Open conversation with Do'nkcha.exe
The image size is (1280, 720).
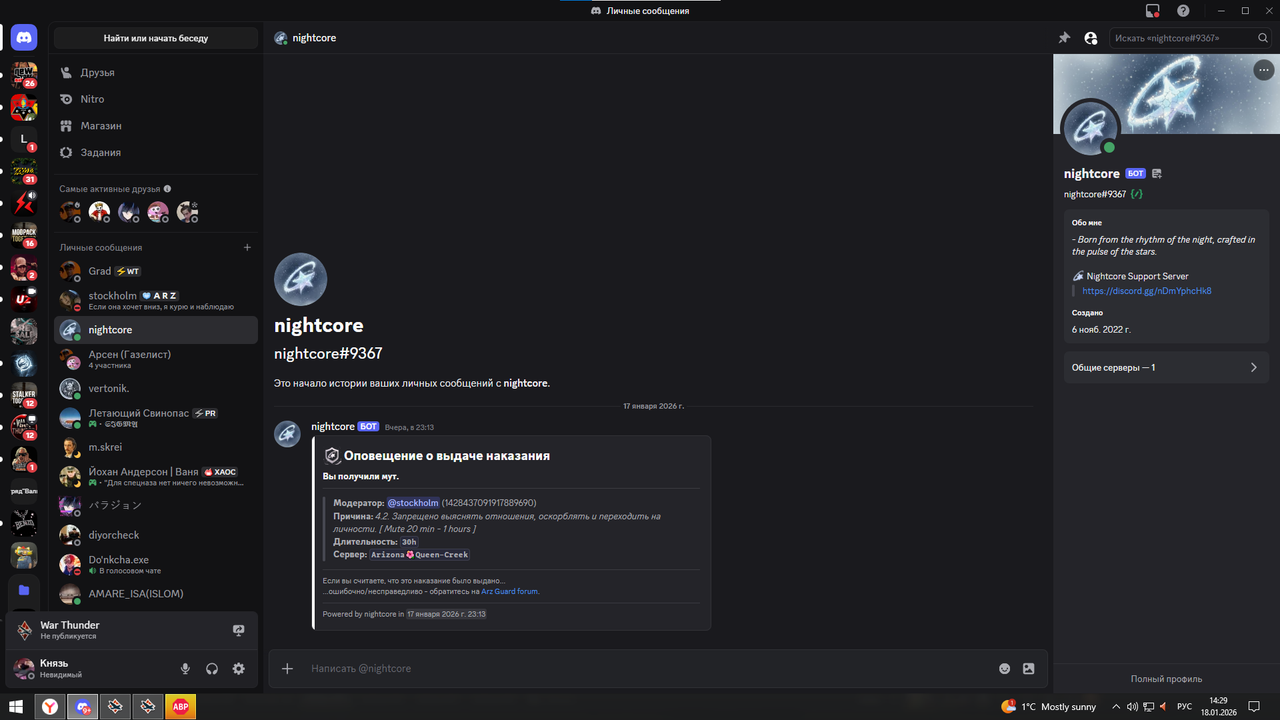pos(155,564)
